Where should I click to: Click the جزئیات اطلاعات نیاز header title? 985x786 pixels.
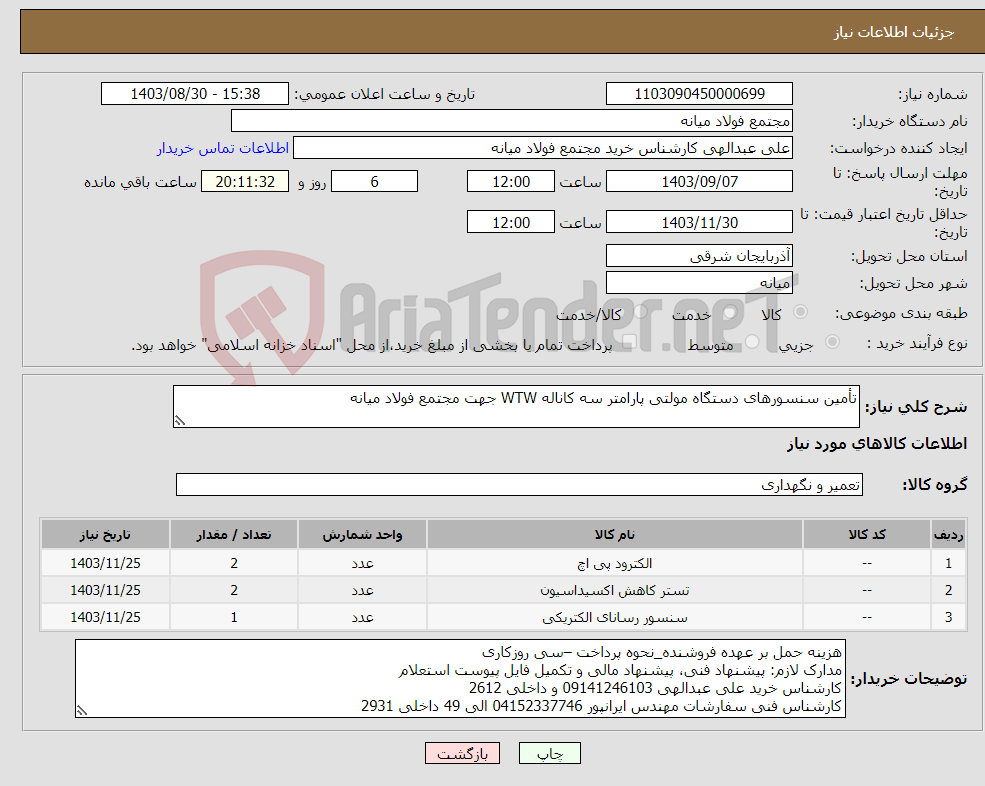coord(893,32)
